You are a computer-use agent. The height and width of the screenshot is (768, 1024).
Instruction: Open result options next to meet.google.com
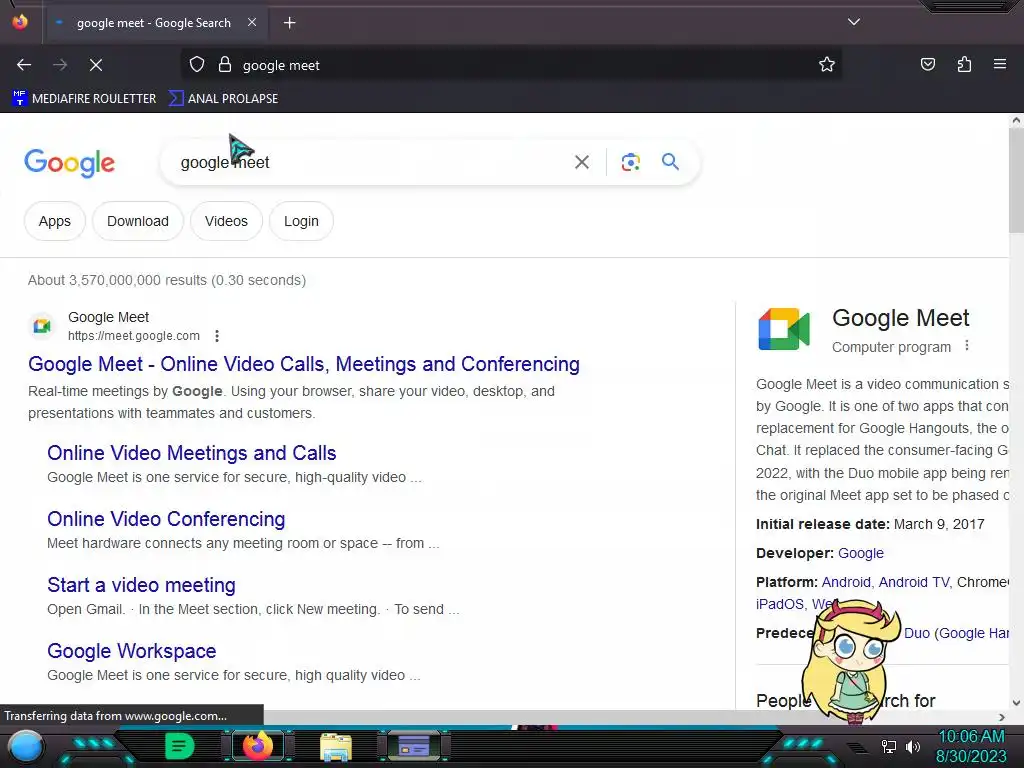coord(217,336)
